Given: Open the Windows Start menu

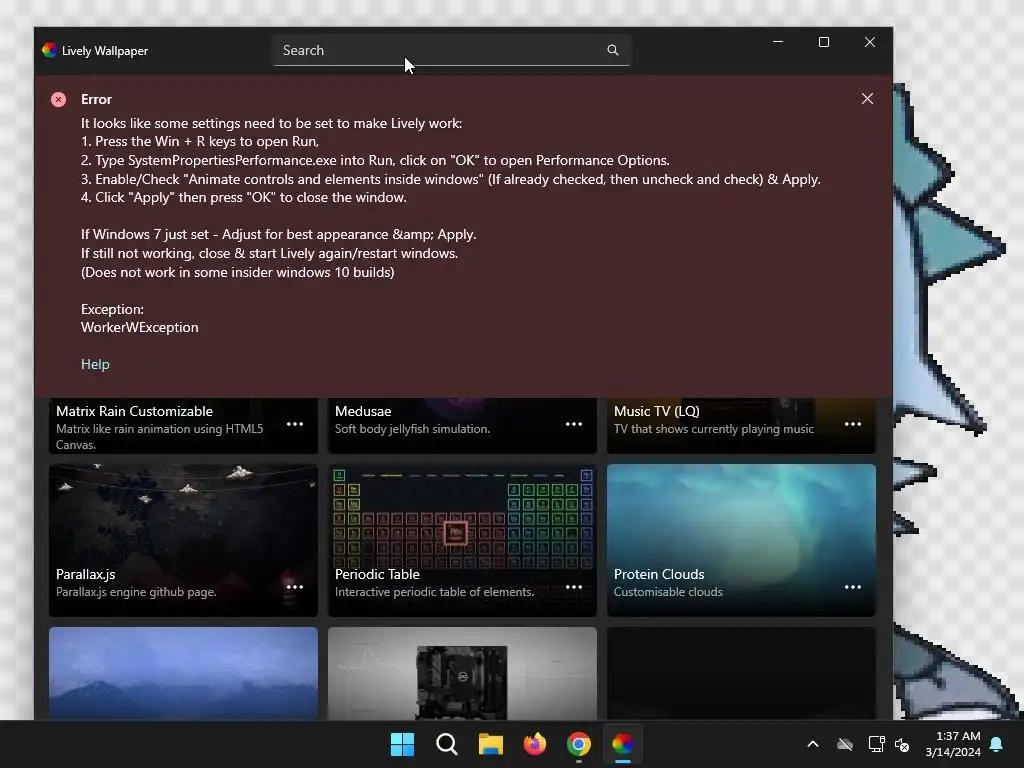Looking at the screenshot, I should coord(402,744).
